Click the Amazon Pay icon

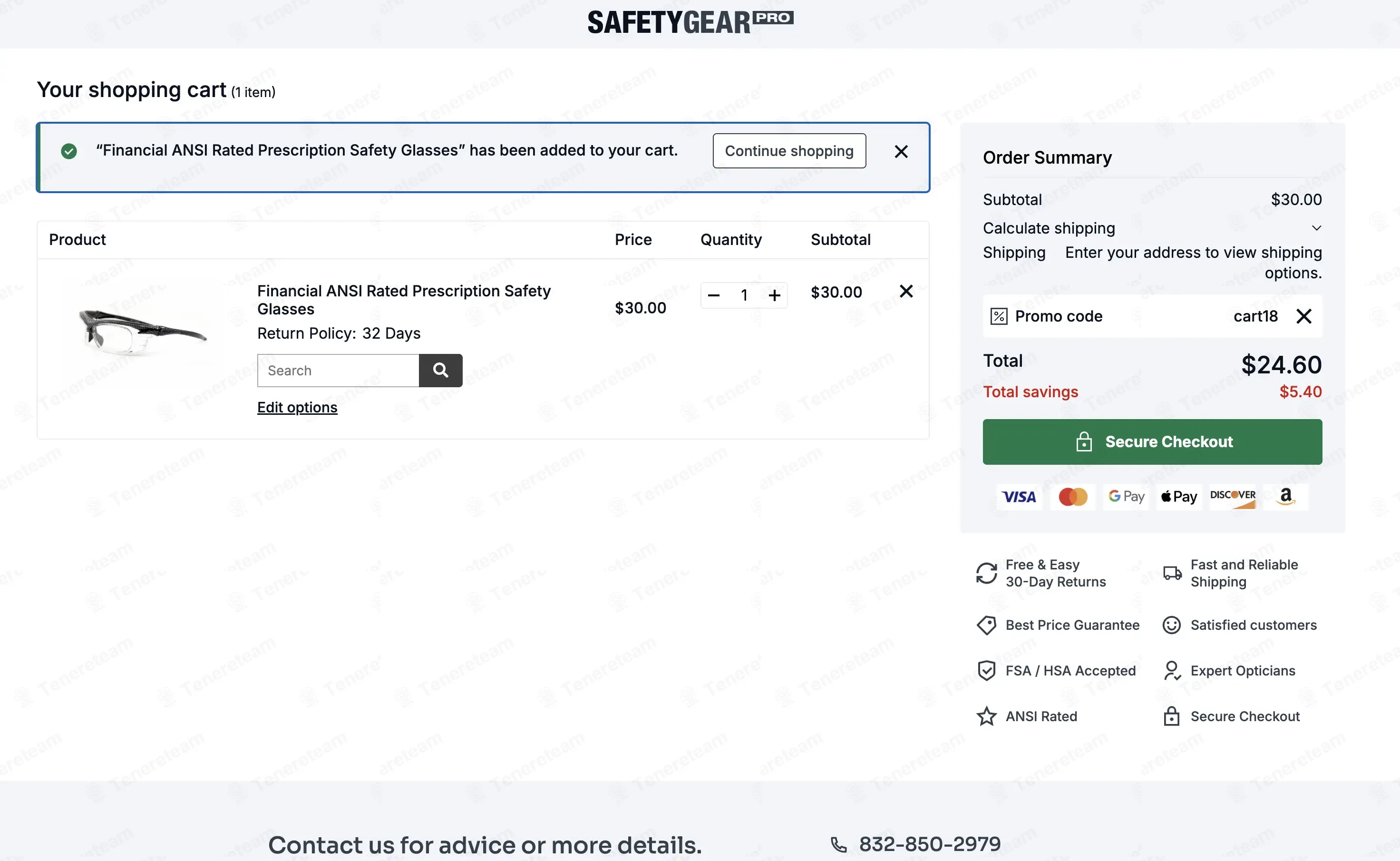pos(1285,497)
